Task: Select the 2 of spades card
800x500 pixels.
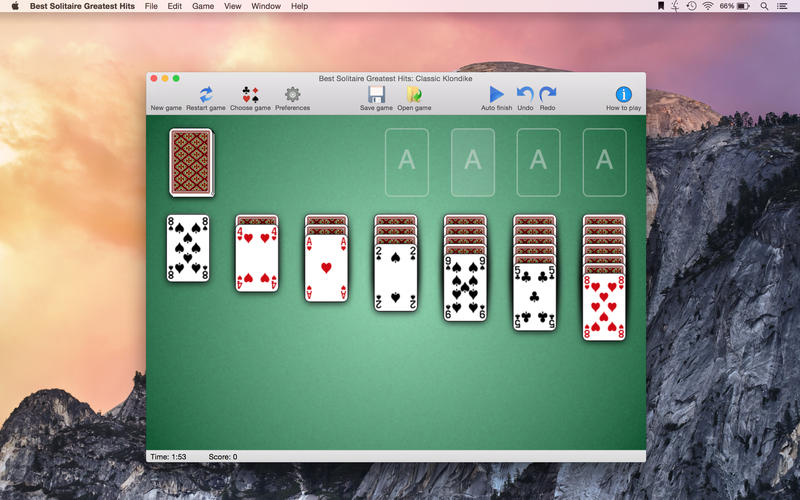Action: coord(395,278)
